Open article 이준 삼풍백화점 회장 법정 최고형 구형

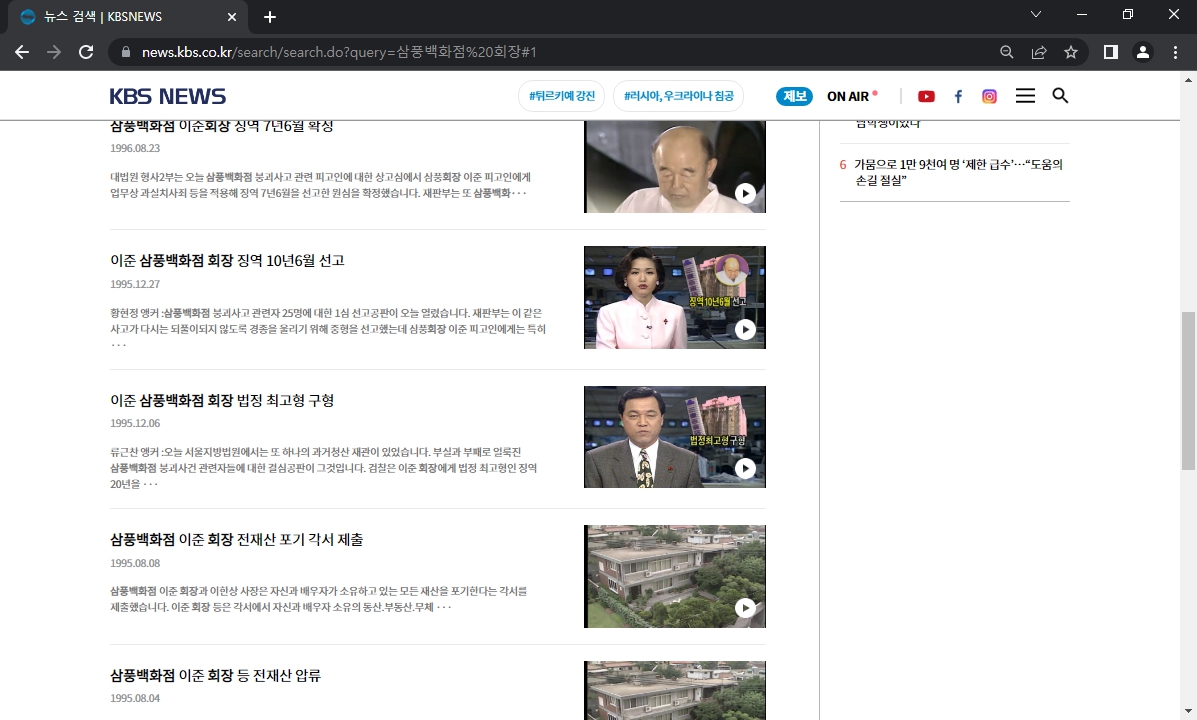tap(222, 401)
